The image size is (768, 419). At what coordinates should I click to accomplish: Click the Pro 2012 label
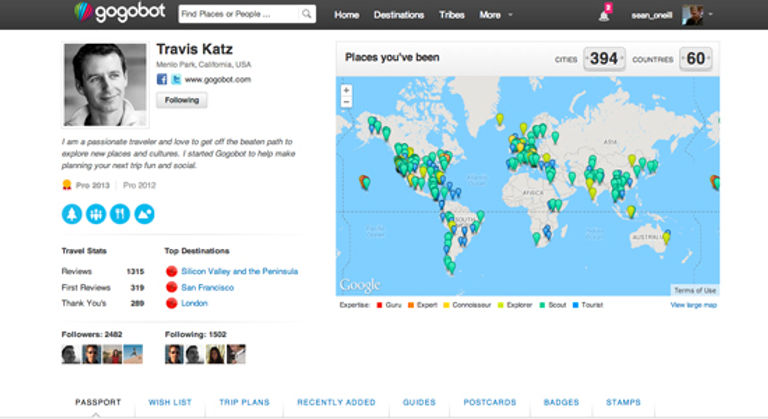click(x=139, y=185)
